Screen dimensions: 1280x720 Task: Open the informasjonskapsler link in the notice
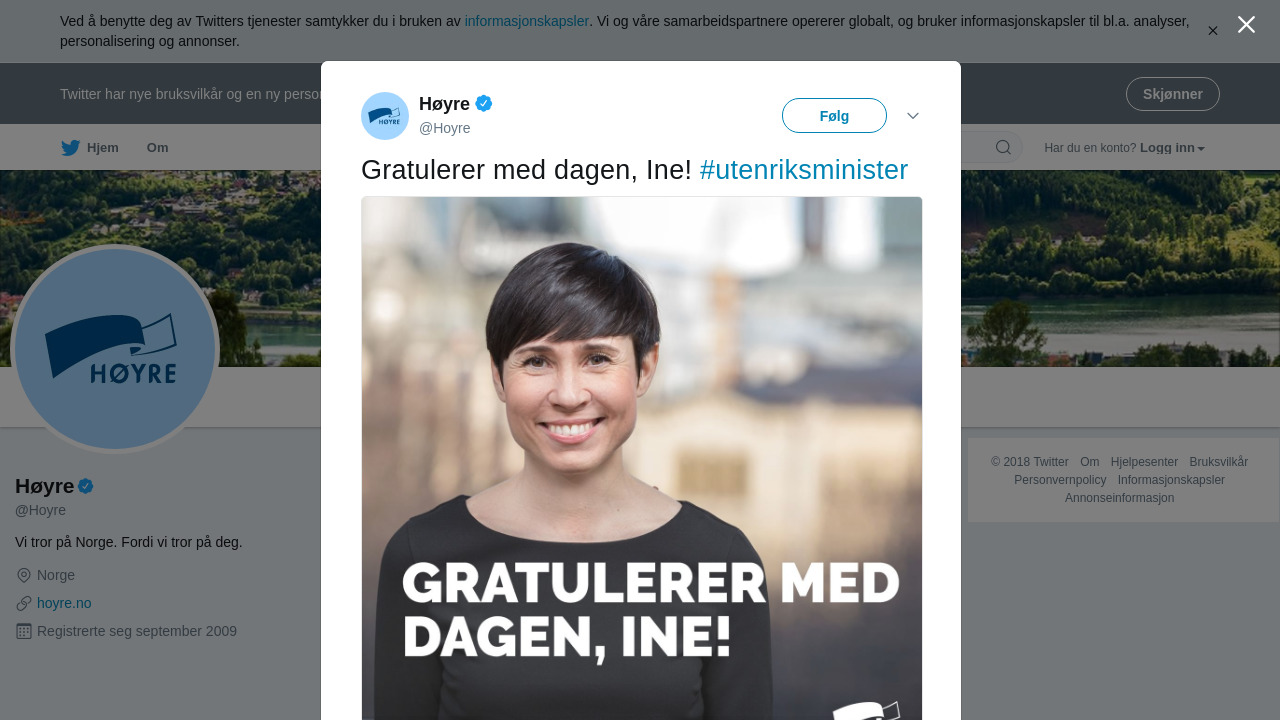[x=527, y=21]
